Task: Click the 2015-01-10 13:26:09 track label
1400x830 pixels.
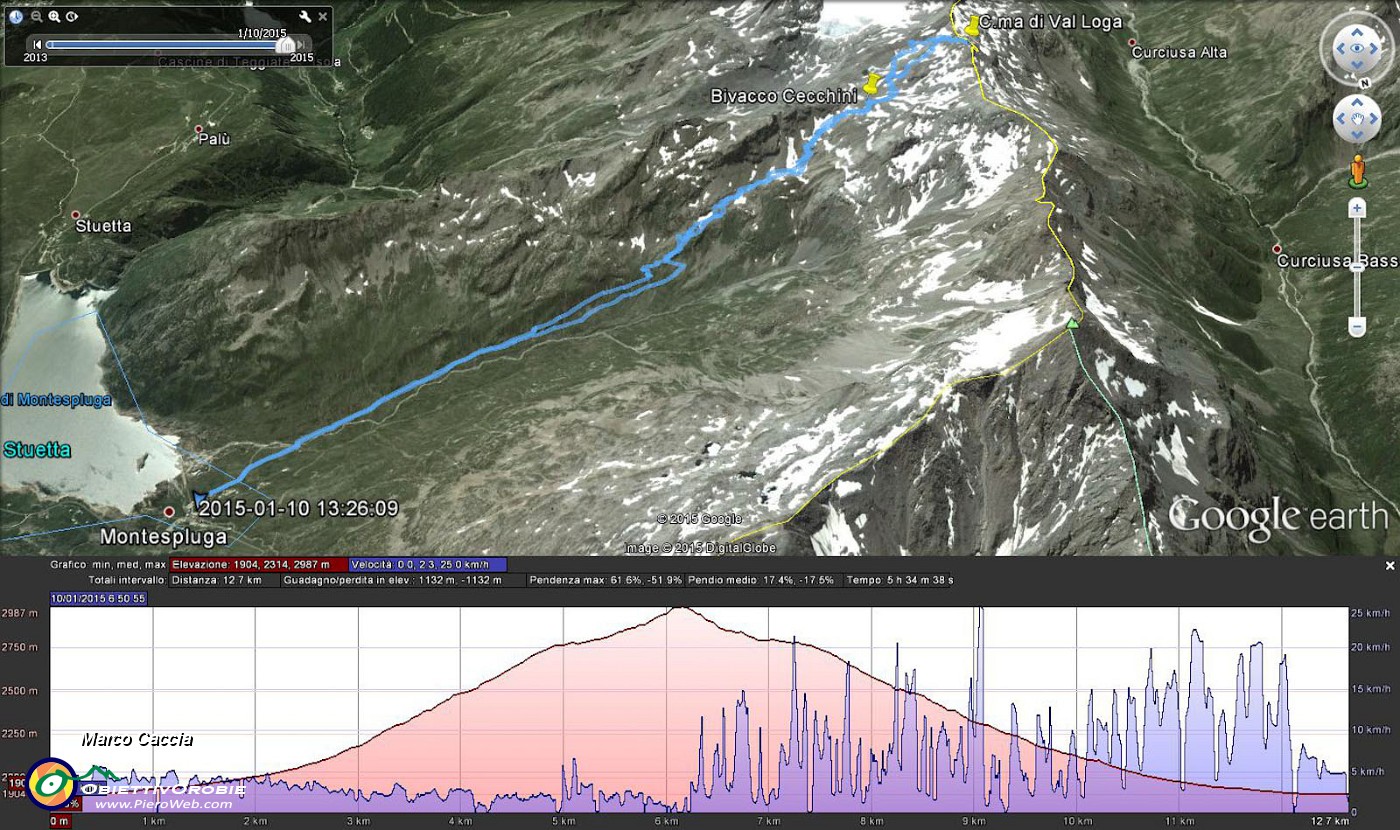Action: (x=298, y=508)
